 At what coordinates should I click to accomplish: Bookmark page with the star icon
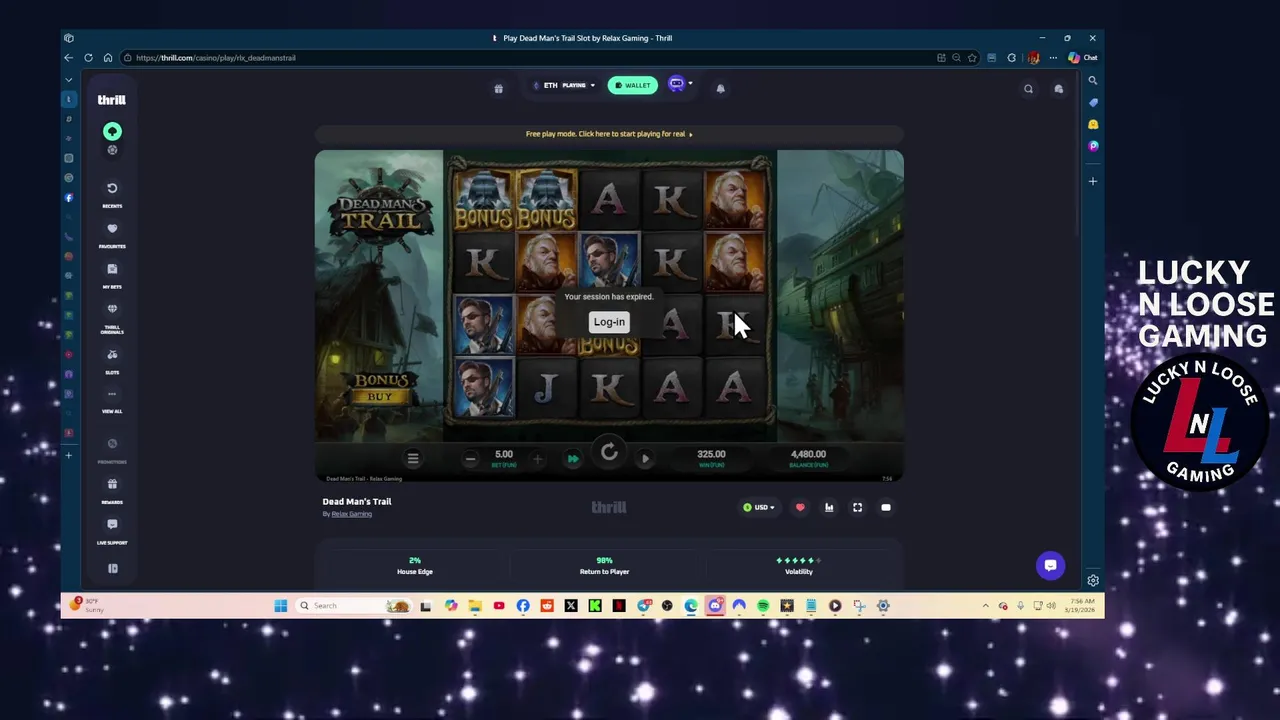click(x=972, y=58)
